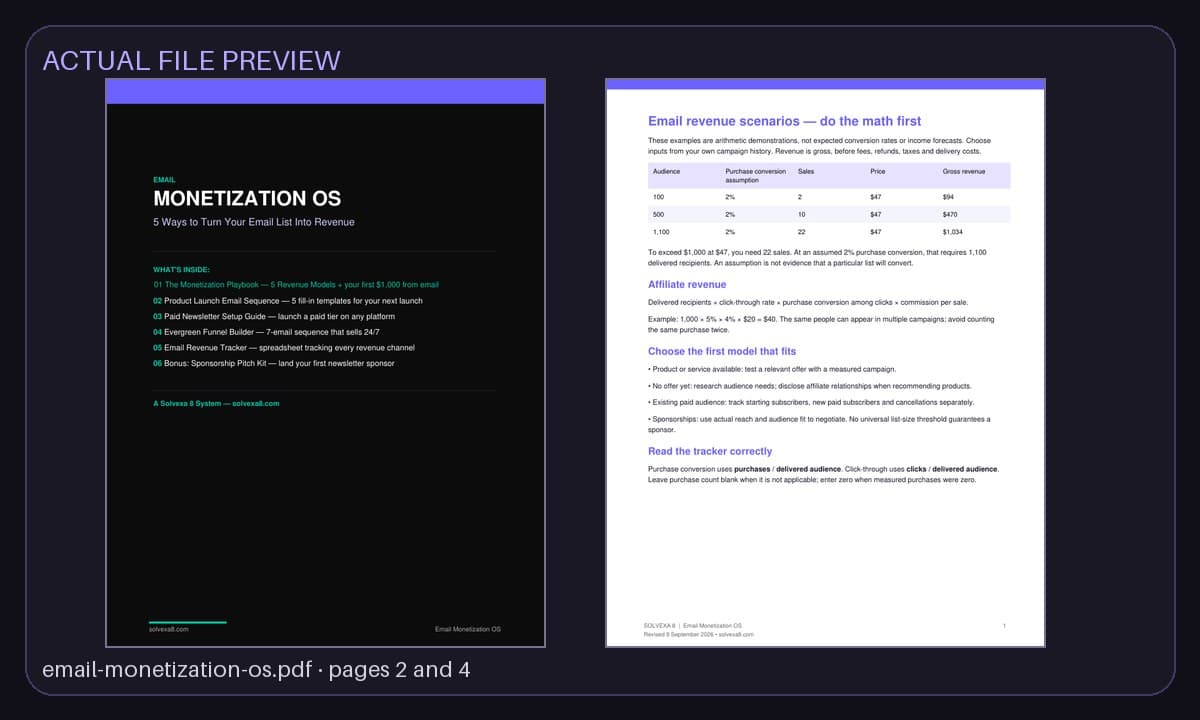Select "04 Evergreen Funnel Builder" line
This screenshot has height=720, width=1200.
tap(266, 331)
